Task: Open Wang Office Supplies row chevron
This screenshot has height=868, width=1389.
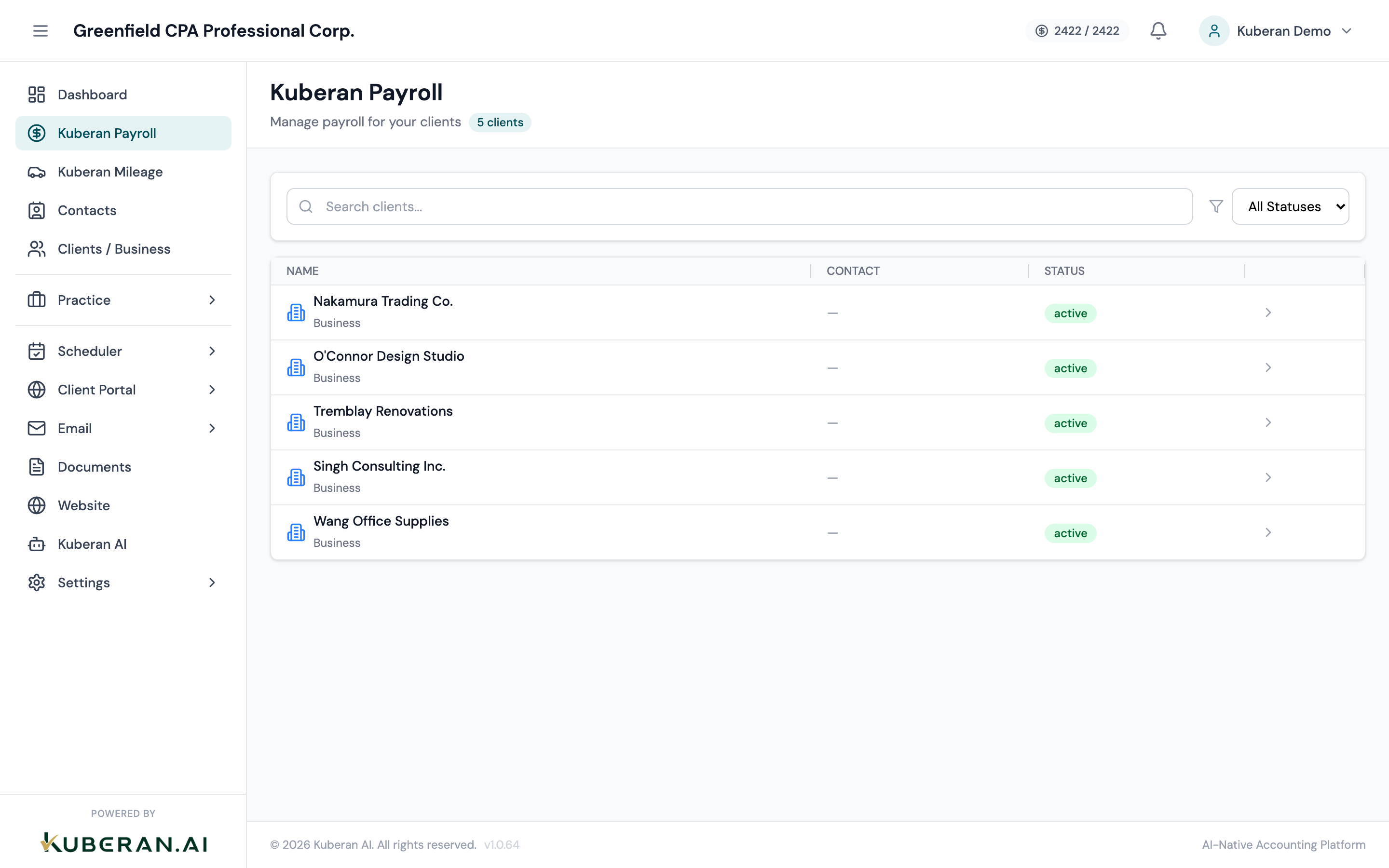Action: 1268,532
